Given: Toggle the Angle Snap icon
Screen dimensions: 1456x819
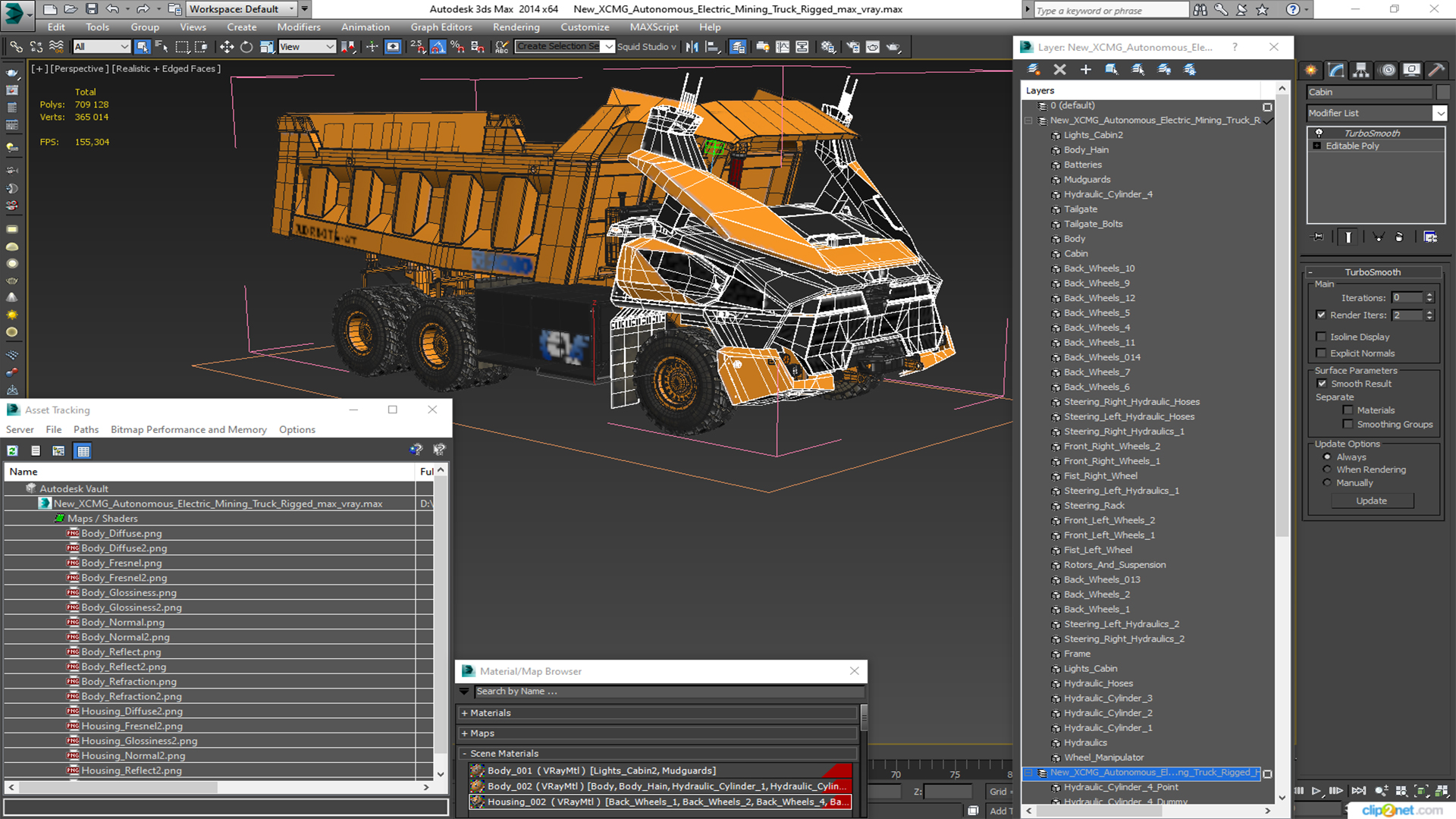Looking at the screenshot, I should [x=438, y=47].
